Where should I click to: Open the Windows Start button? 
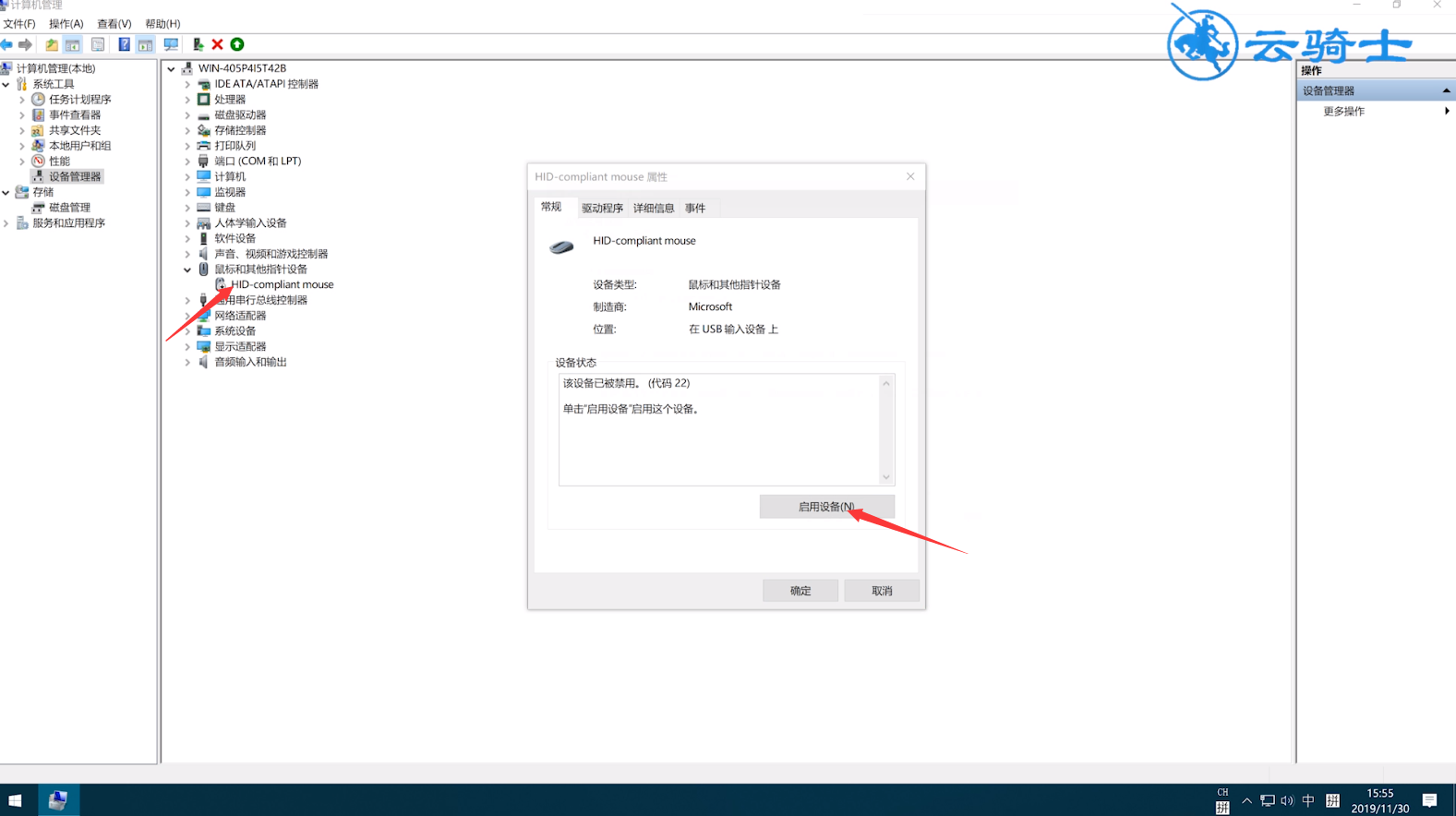tap(15, 800)
